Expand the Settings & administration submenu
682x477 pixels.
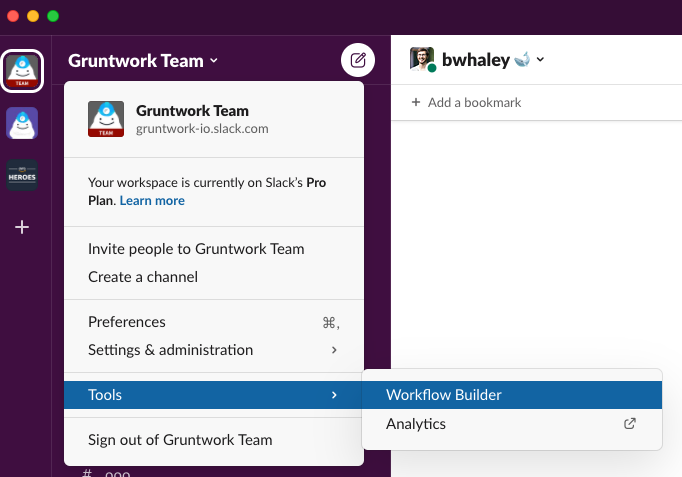214,350
